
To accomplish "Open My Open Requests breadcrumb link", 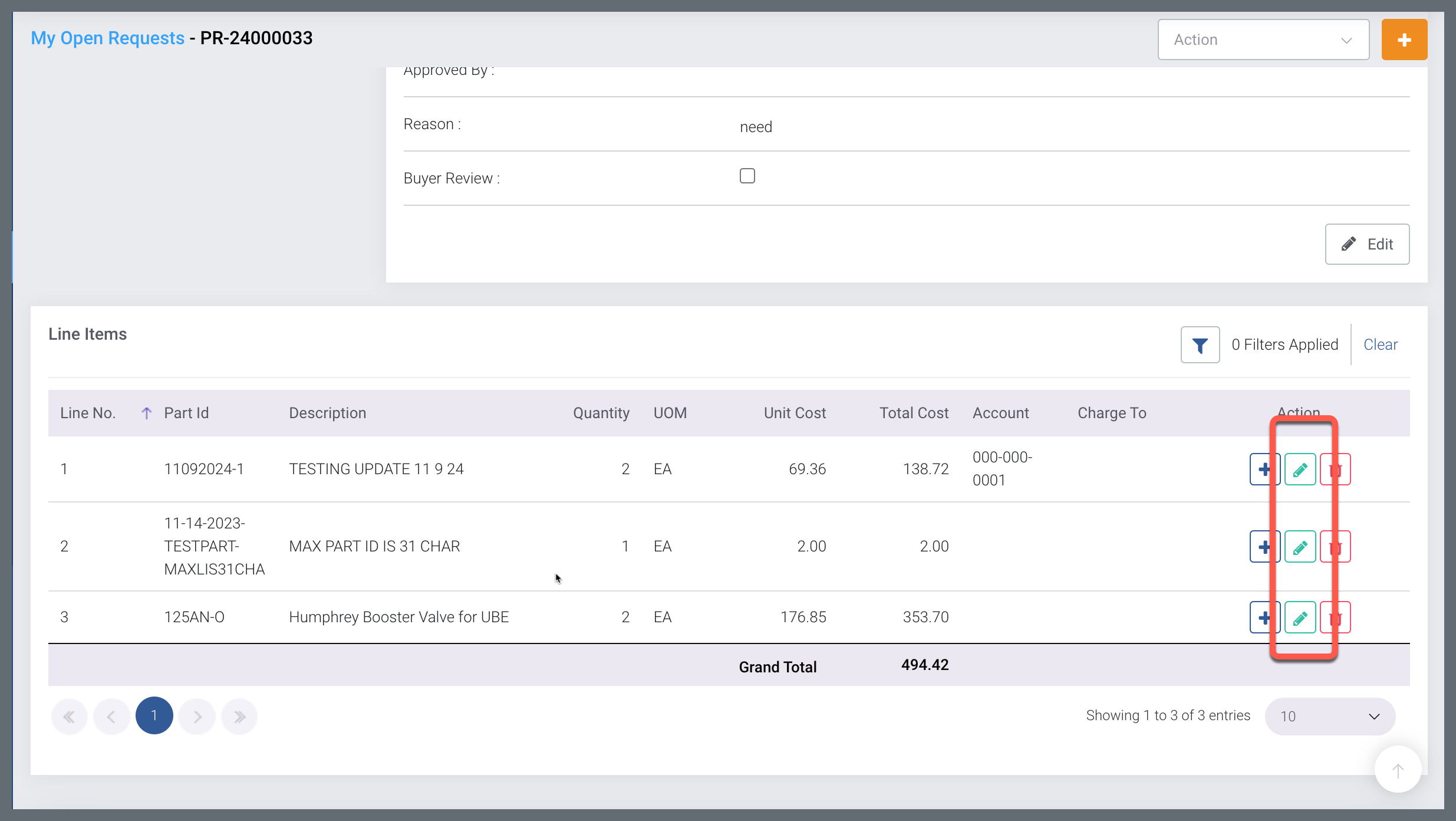I will [107, 38].
